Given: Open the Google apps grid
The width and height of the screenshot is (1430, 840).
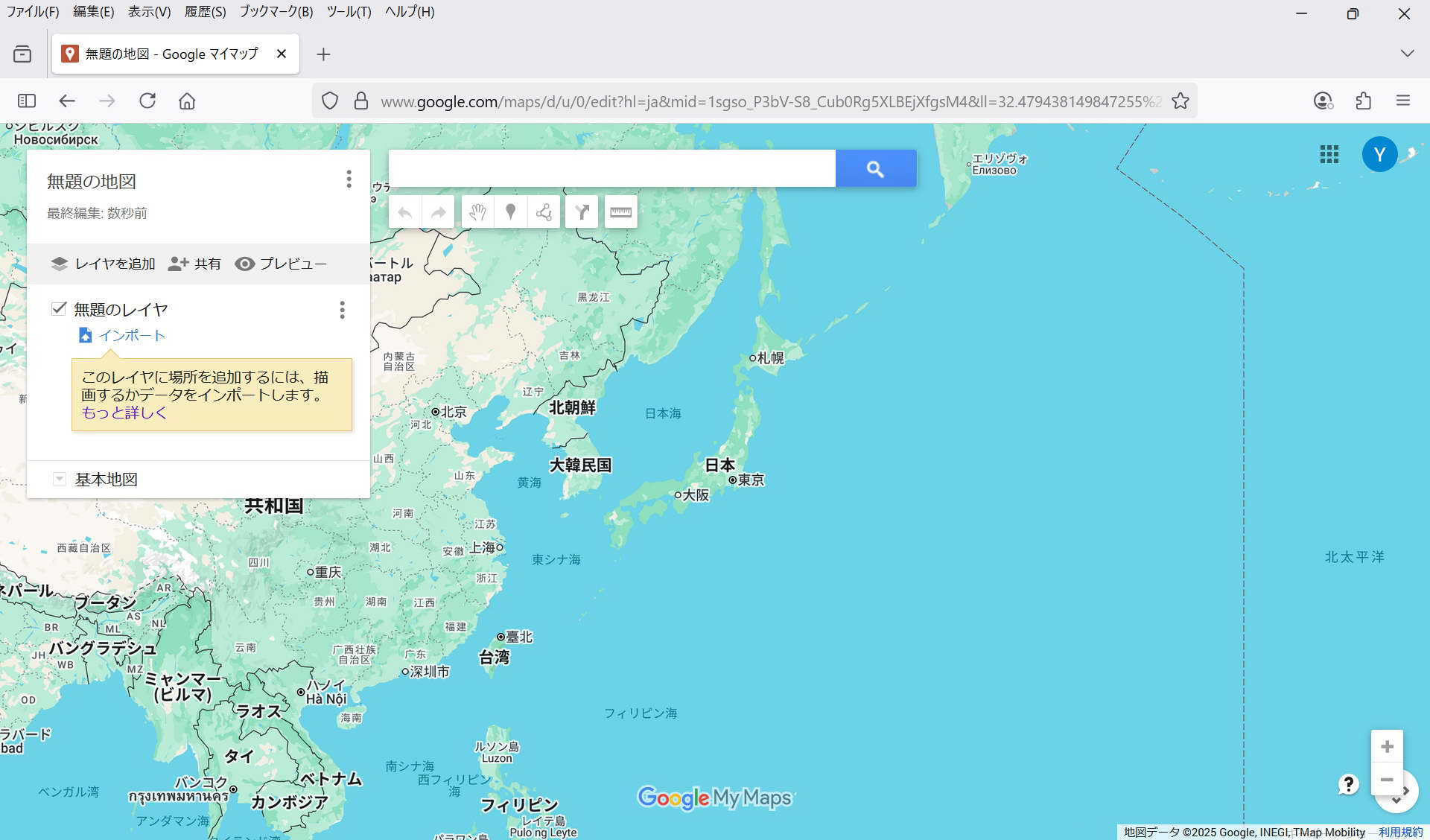Looking at the screenshot, I should tap(1329, 154).
